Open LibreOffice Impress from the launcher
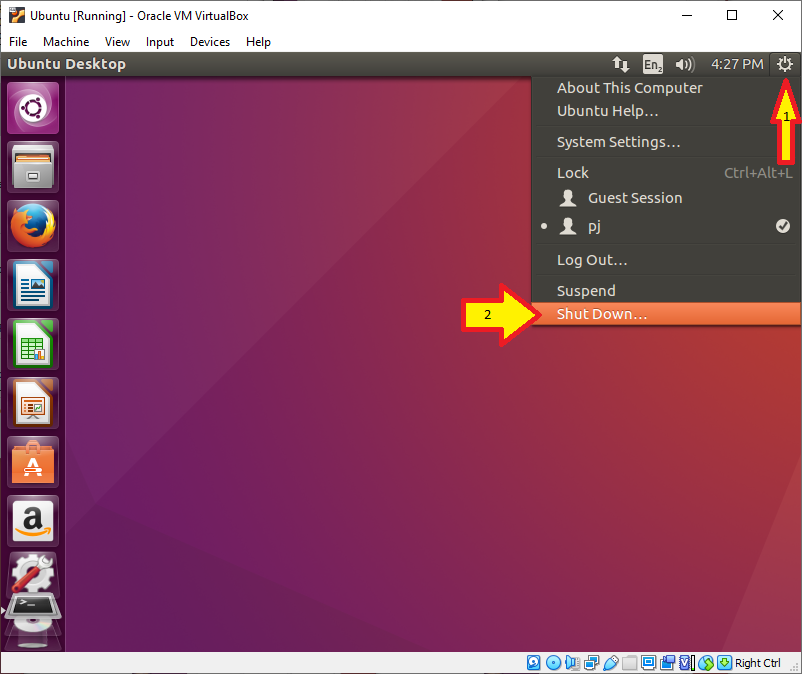Image resolution: width=802 pixels, height=674 pixels. point(33,403)
